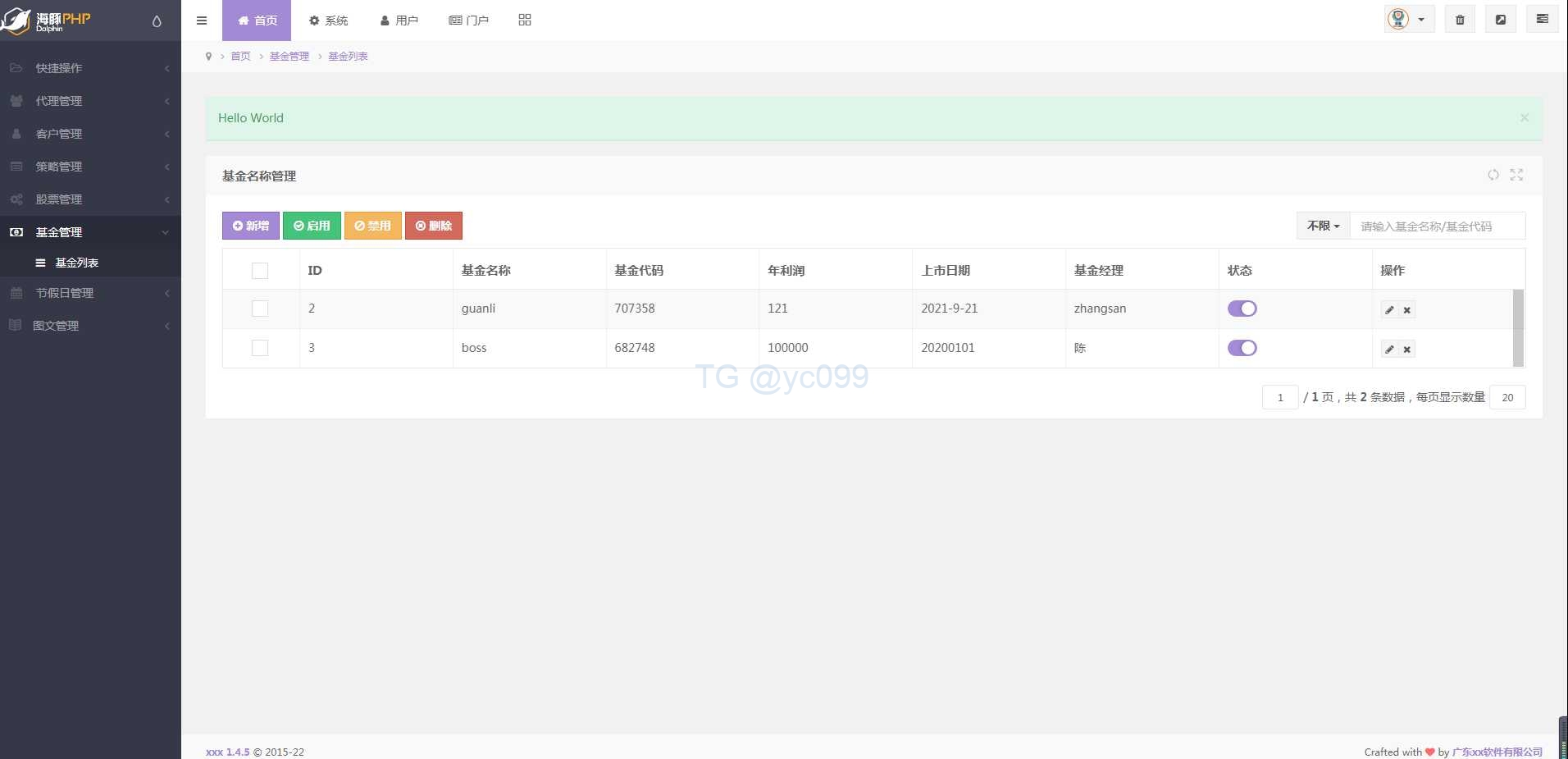This screenshot has width=1568, height=759.
Task: Click the red 删除 button
Action: [434, 226]
